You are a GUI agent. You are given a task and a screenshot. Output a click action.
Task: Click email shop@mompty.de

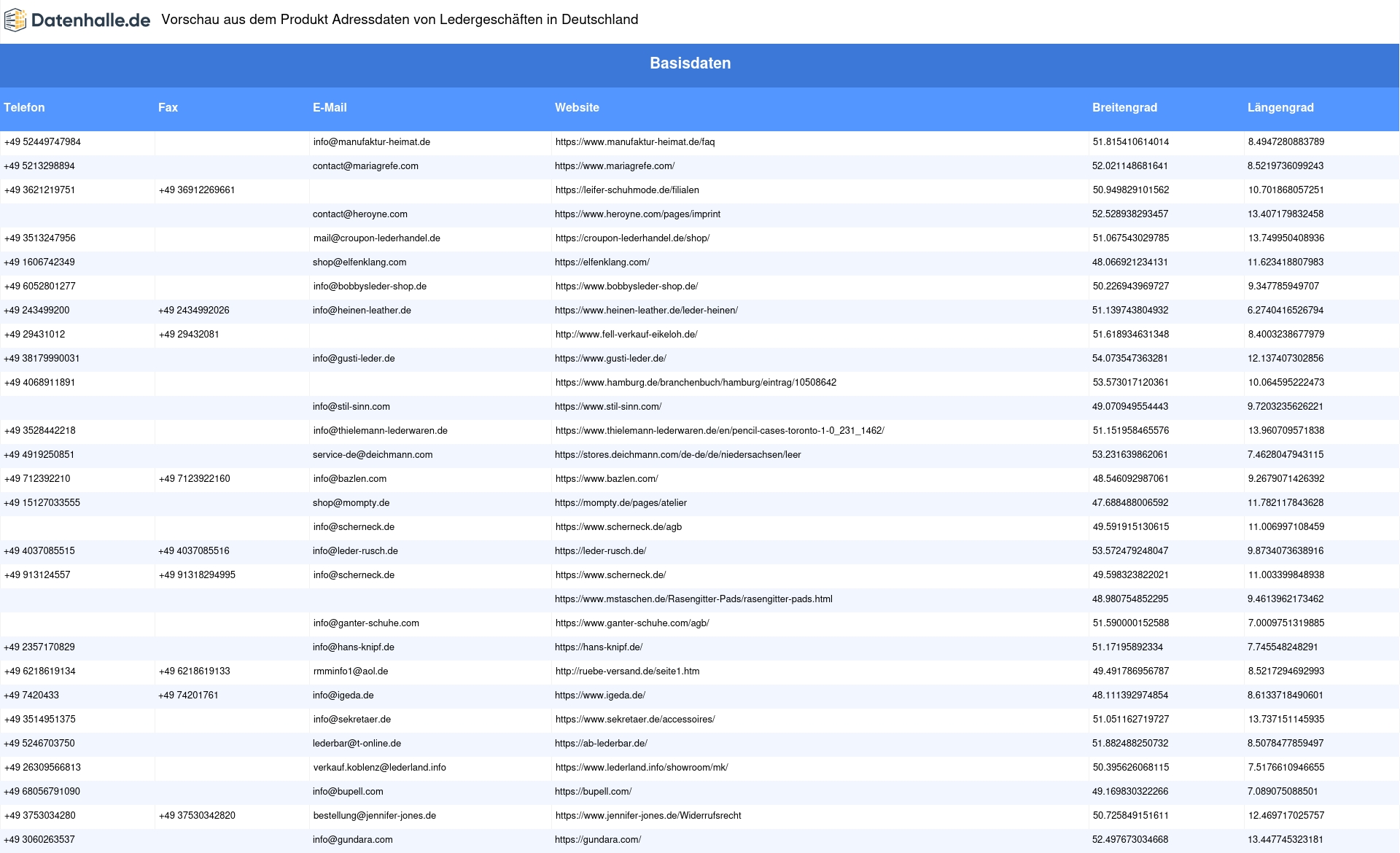coord(351,503)
